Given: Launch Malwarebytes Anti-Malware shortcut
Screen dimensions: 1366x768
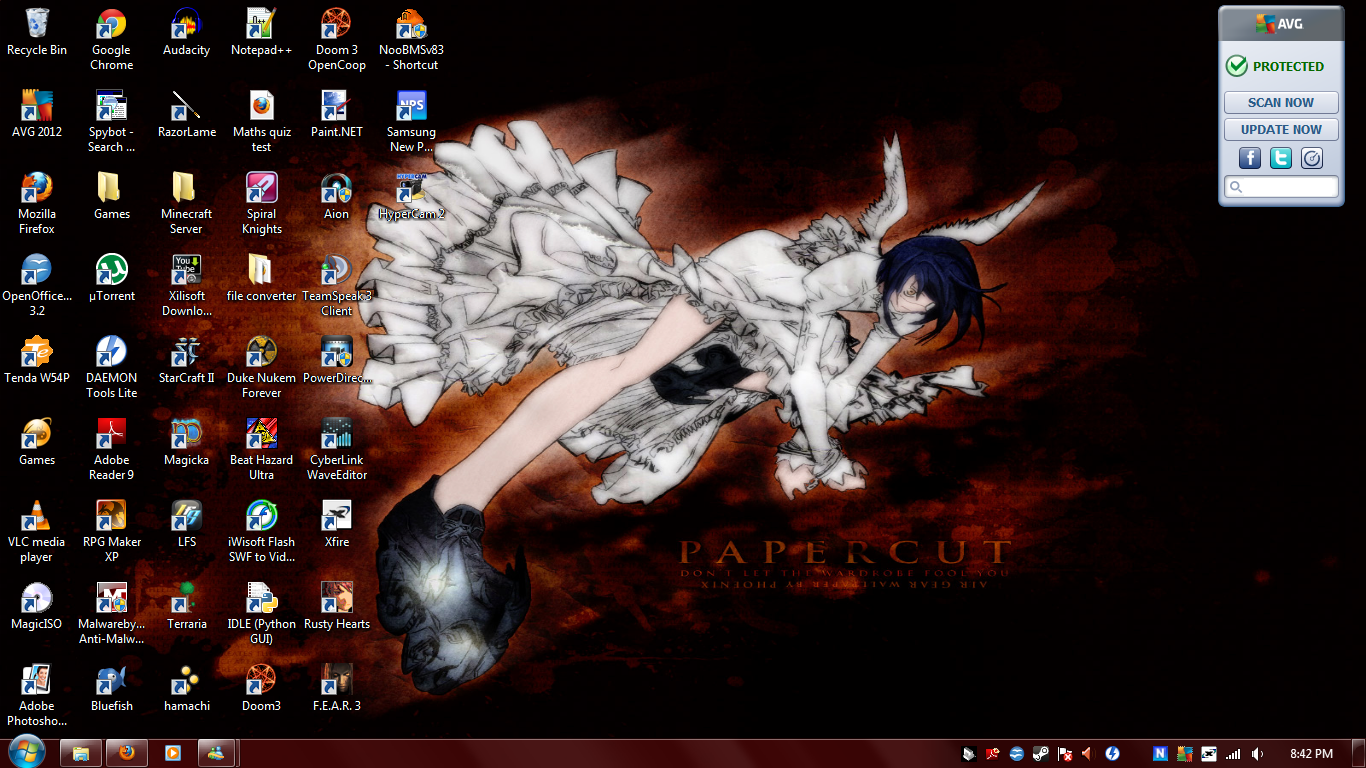Looking at the screenshot, I should click(x=111, y=614).
